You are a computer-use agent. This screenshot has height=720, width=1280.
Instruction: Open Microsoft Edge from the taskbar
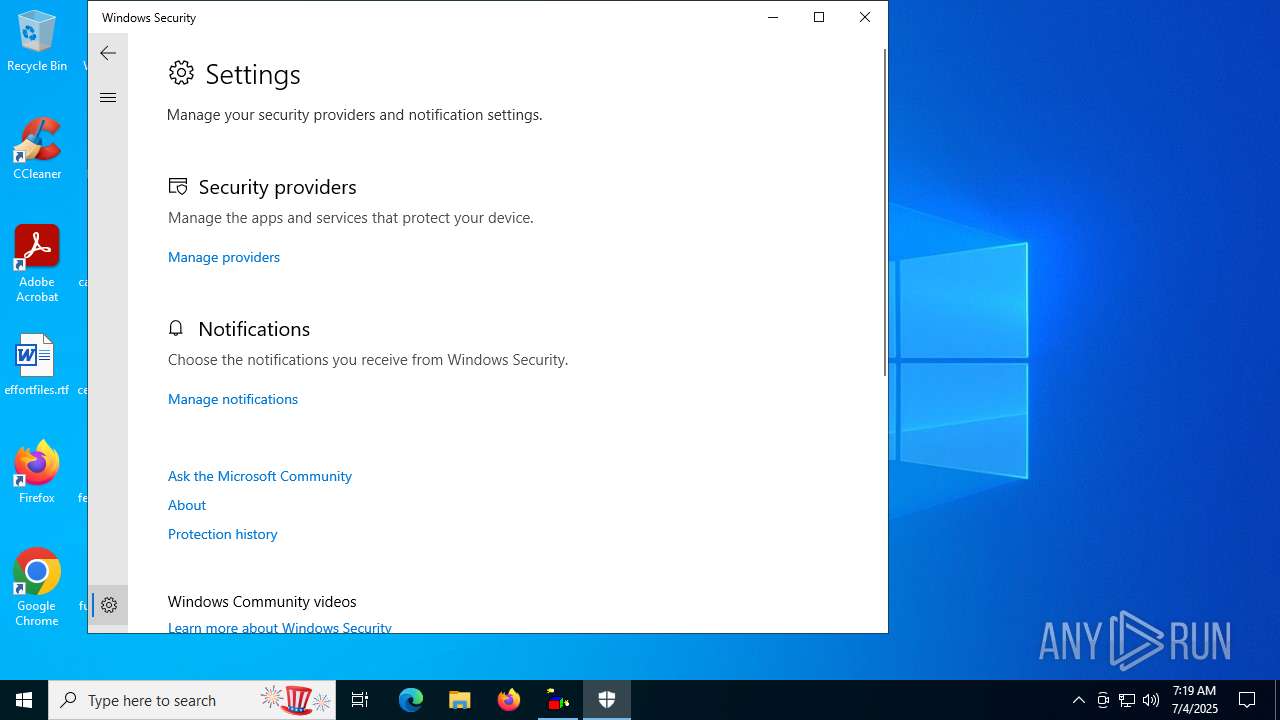[411, 700]
